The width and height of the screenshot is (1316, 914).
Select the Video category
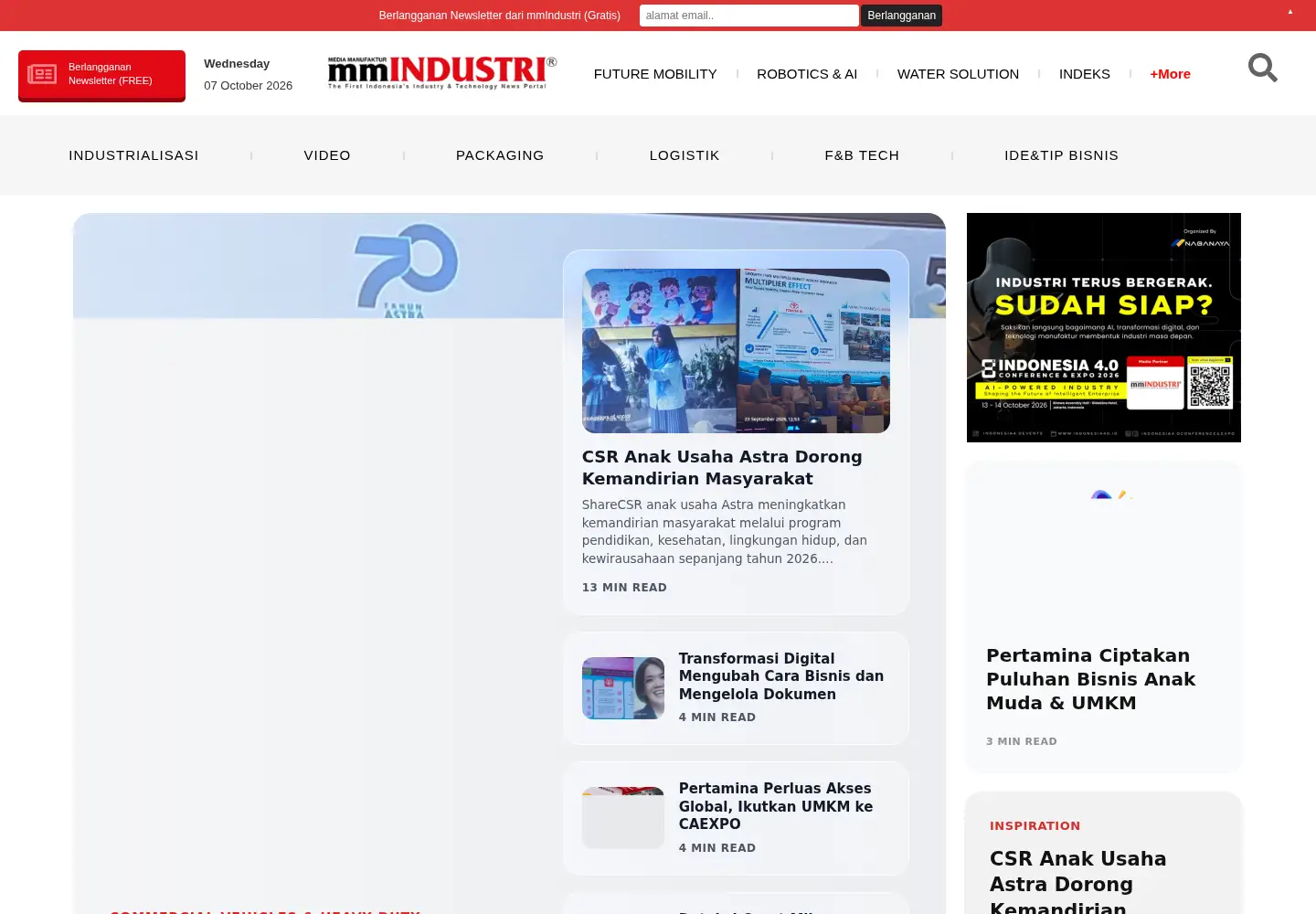coord(327,155)
